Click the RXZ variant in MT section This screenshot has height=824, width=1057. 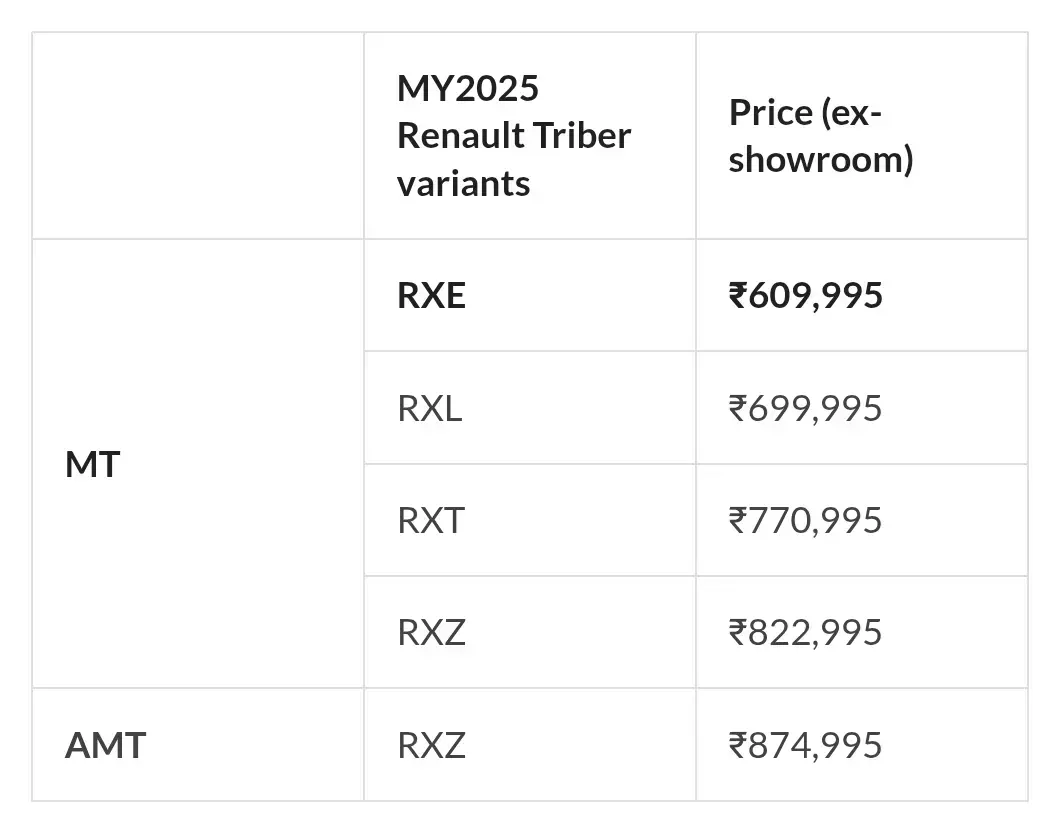pos(431,632)
